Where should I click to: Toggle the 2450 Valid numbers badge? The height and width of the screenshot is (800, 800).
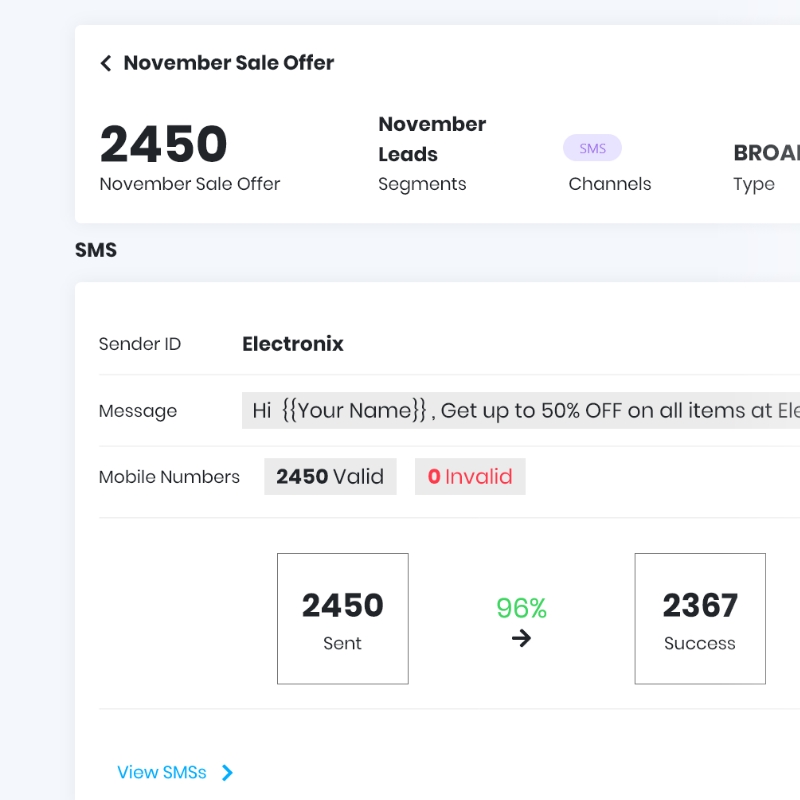(x=330, y=476)
